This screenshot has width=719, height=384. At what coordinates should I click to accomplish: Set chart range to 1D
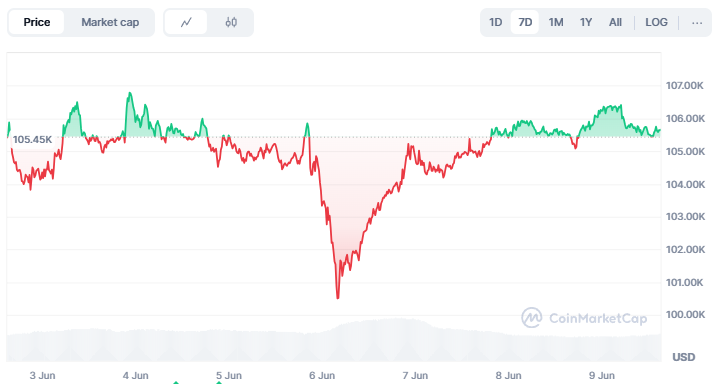[496, 22]
